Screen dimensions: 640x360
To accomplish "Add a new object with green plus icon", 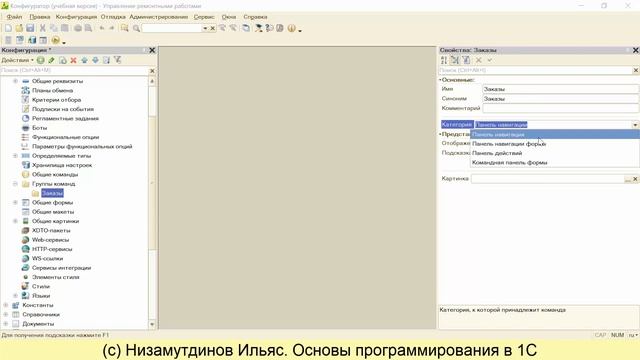I will tap(41, 60).
